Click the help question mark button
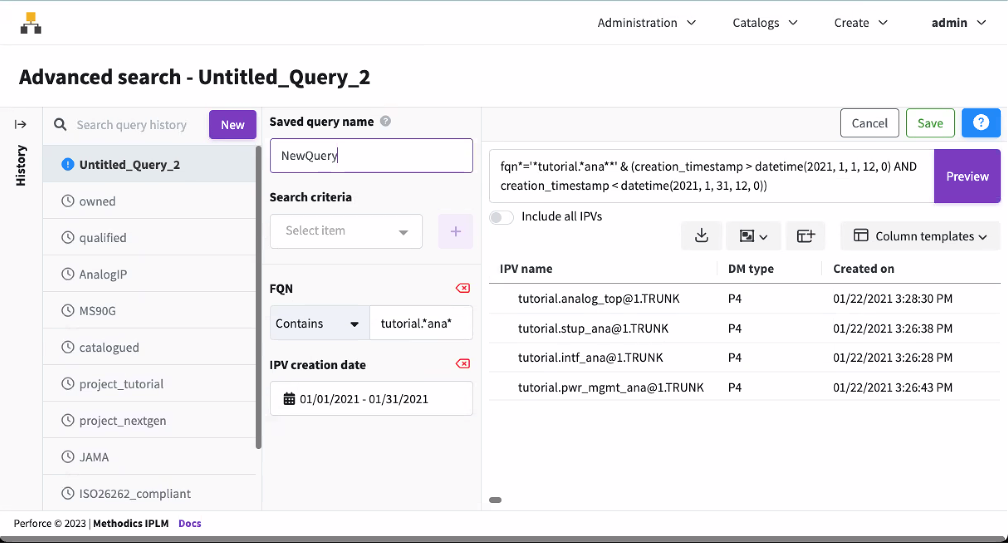1008x543 pixels. pos(980,123)
